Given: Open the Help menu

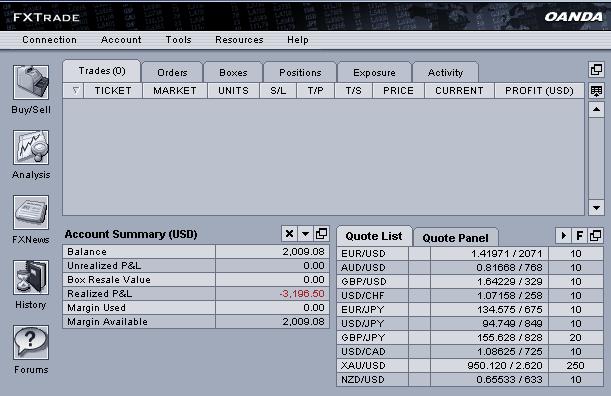Looking at the screenshot, I should point(298,40).
